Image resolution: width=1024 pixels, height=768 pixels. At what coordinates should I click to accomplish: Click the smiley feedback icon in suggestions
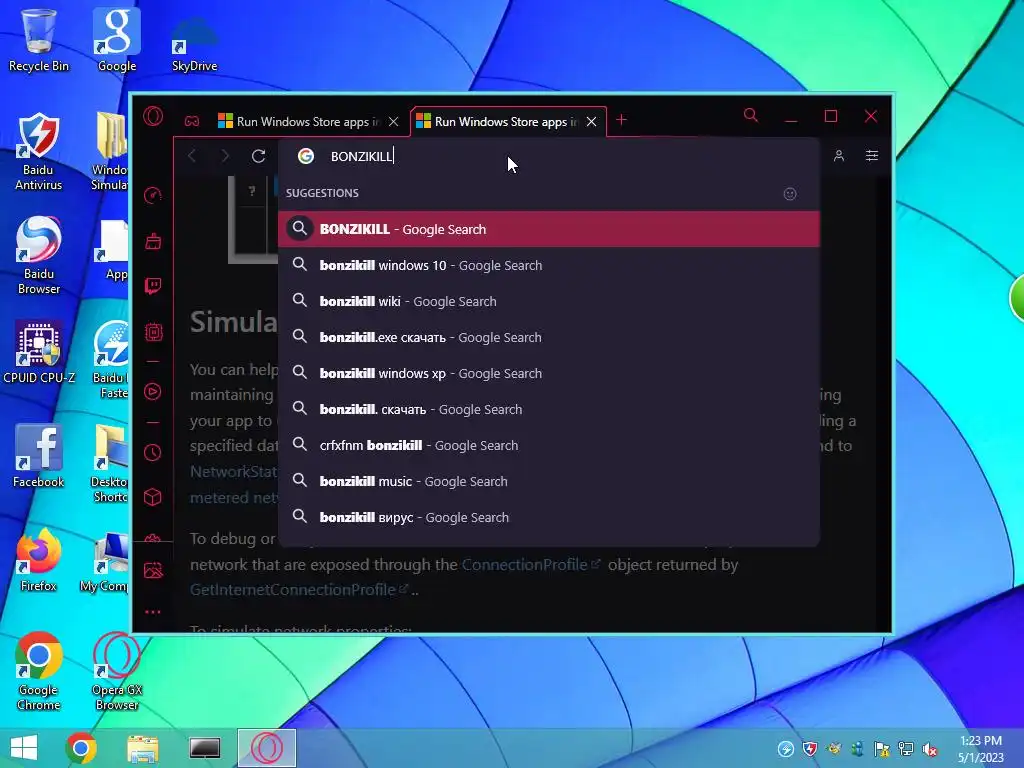[790, 194]
